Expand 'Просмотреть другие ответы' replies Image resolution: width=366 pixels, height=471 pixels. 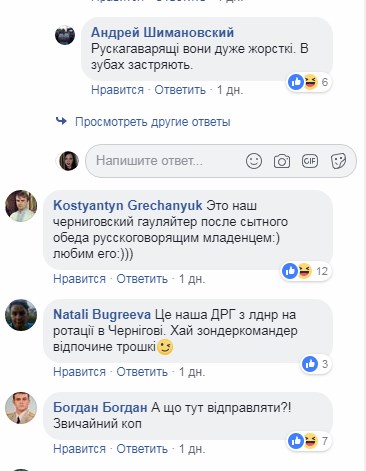153,122
